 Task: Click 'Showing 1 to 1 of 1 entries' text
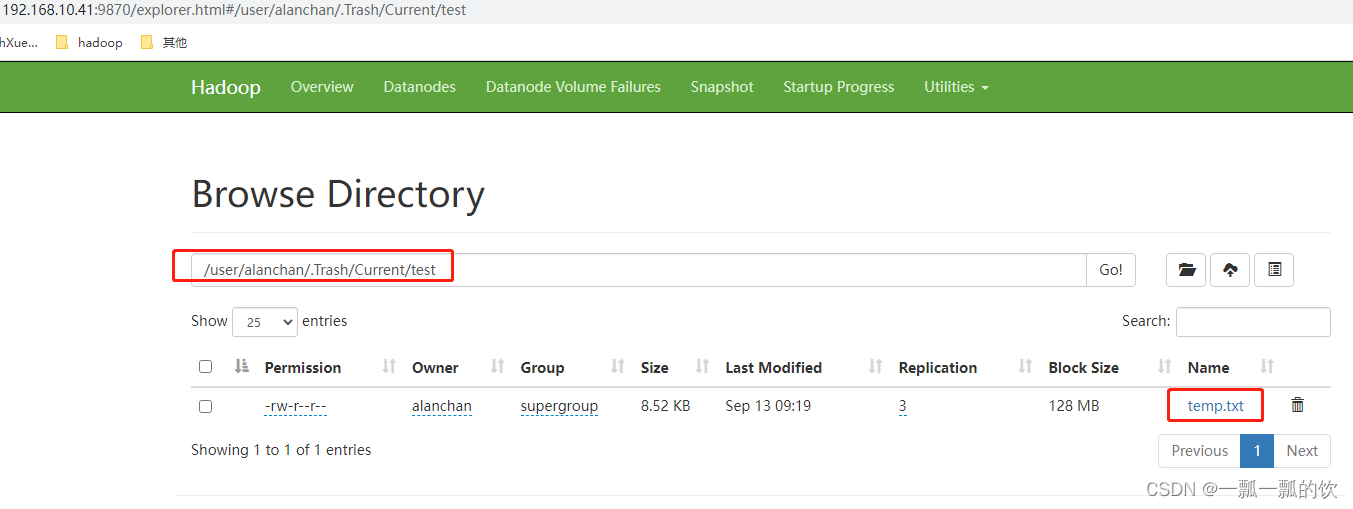(281, 450)
